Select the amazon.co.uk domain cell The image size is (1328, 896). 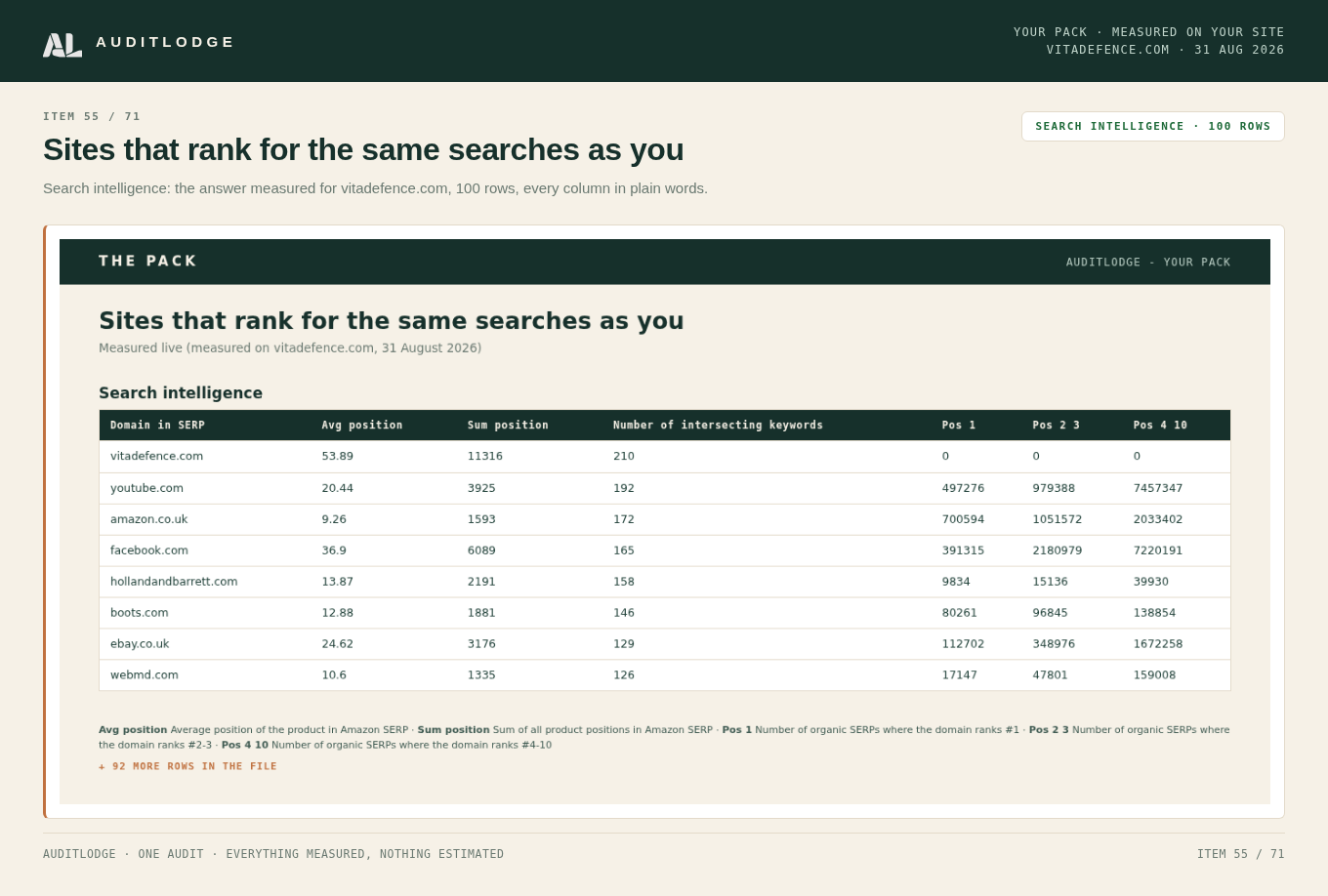point(148,519)
